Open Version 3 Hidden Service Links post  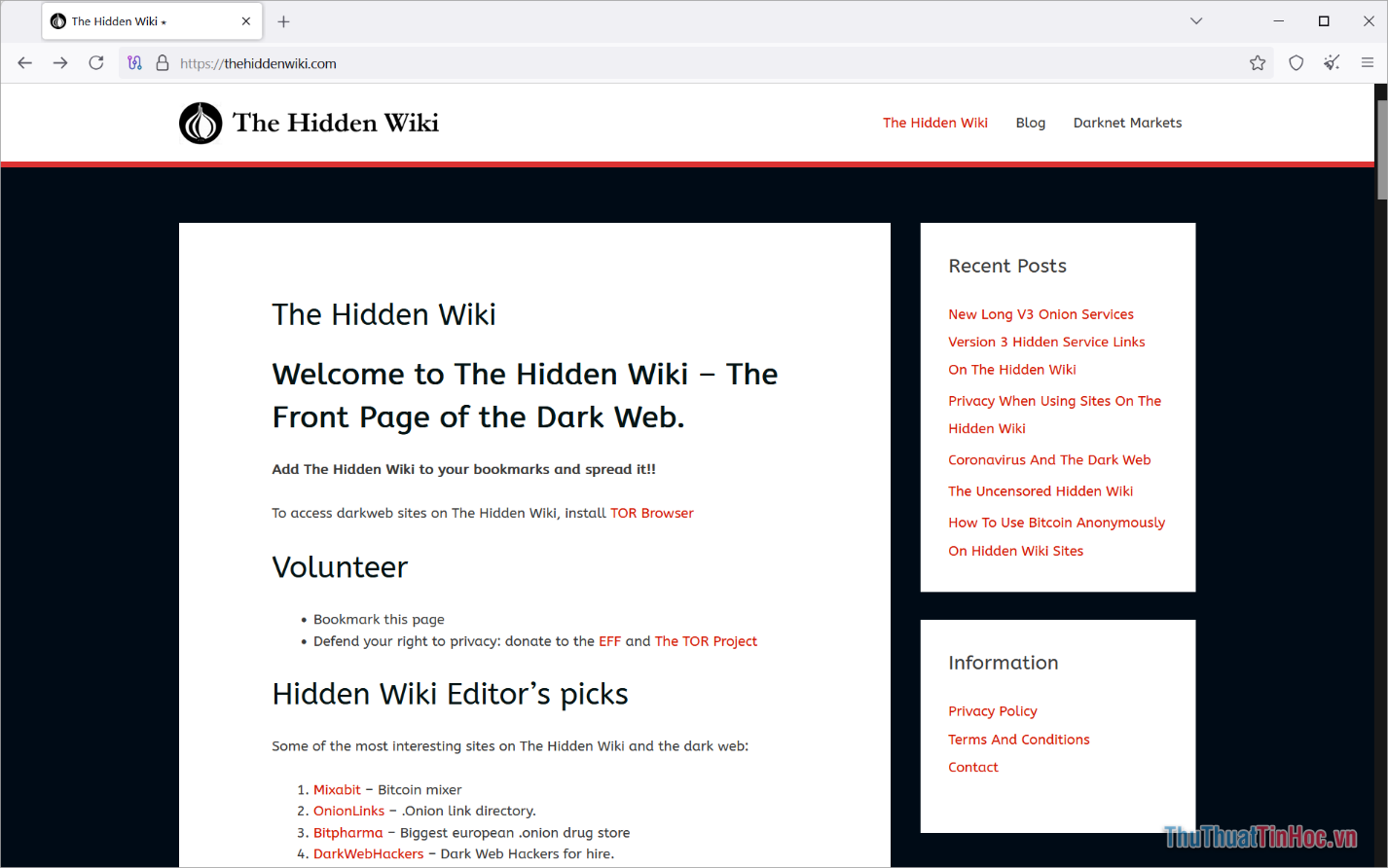(x=1046, y=355)
